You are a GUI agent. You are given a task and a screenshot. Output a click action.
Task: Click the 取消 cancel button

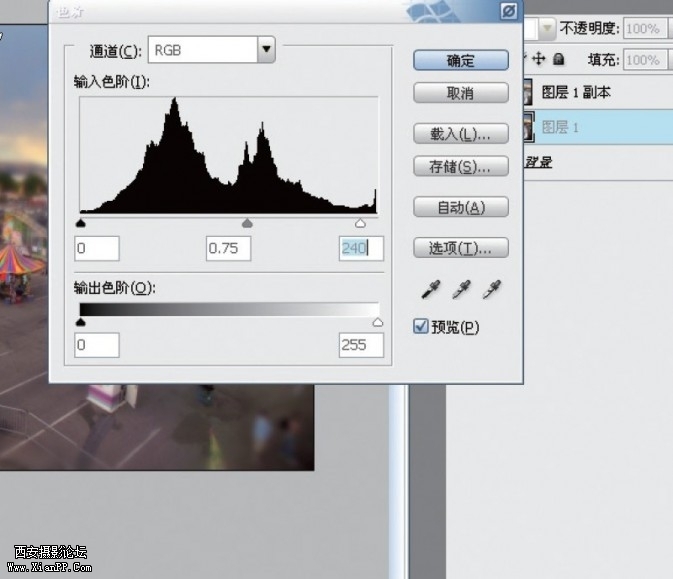[x=460, y=93]
